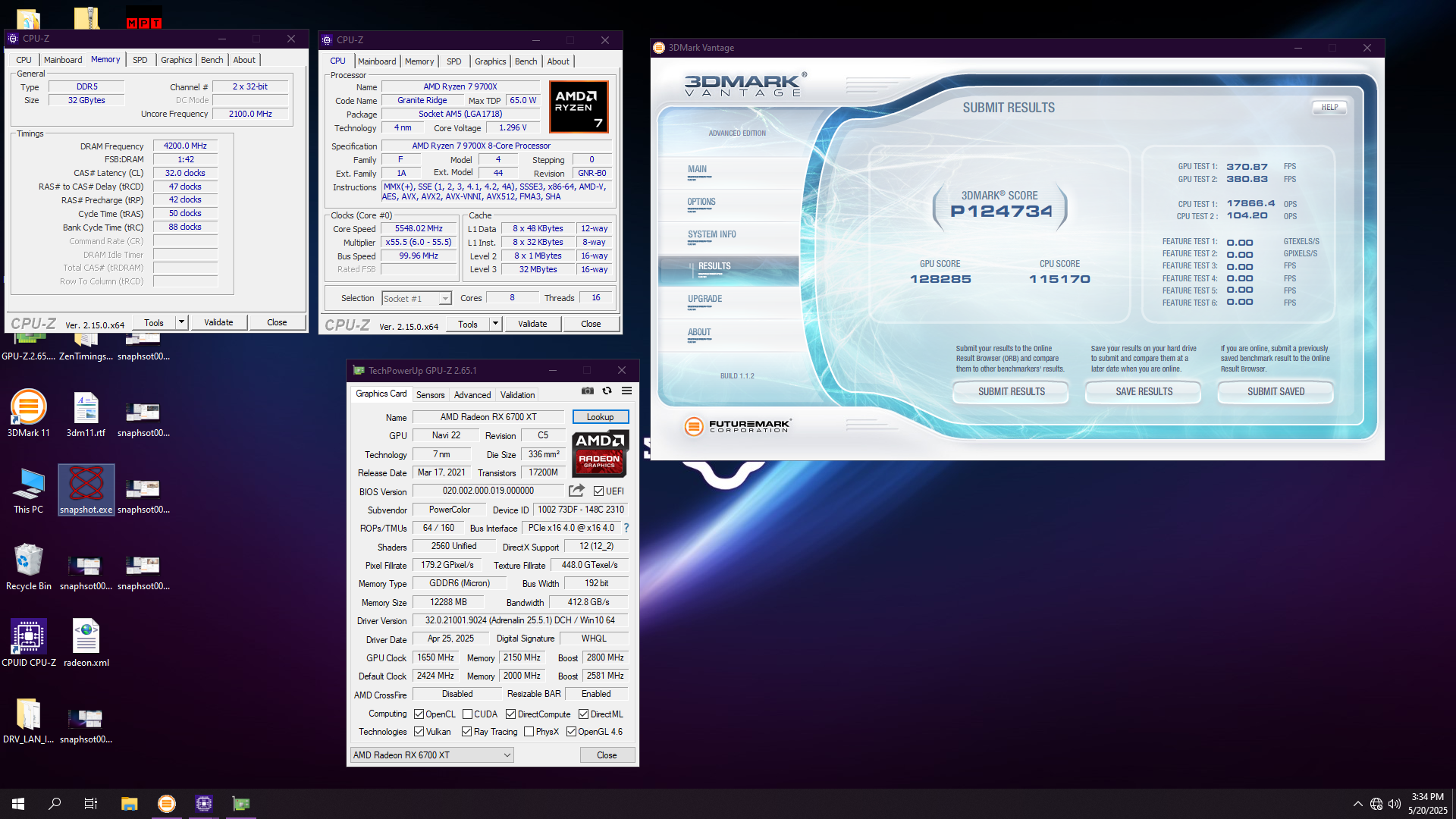The image size is (1456, 819).
Task: Open Tools dropdown arrow in CPU-Z CPU window
Action: 496,324
